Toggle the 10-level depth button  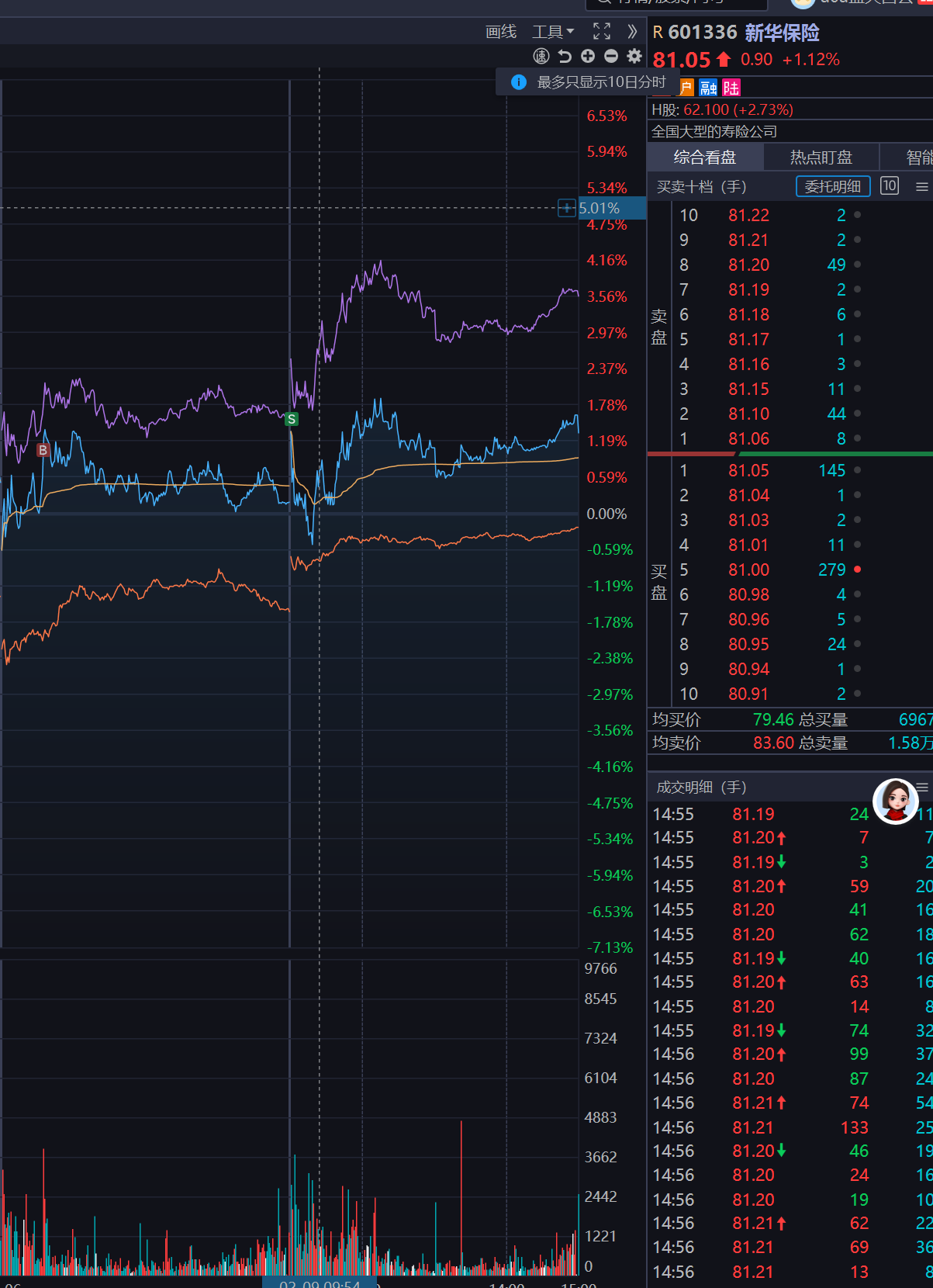click(x=890, y=186)
